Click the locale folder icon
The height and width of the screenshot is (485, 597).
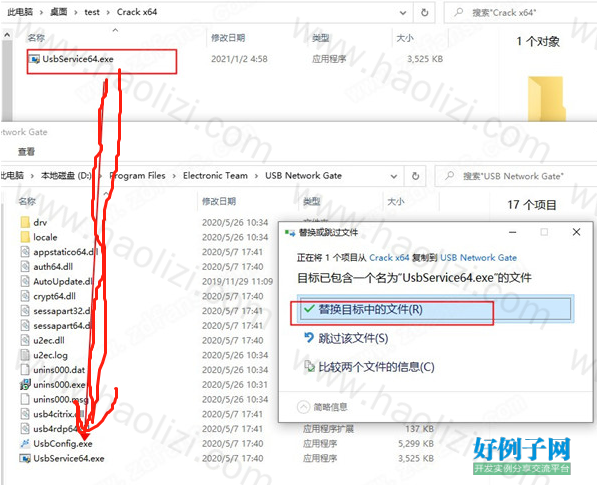(25, 237)
